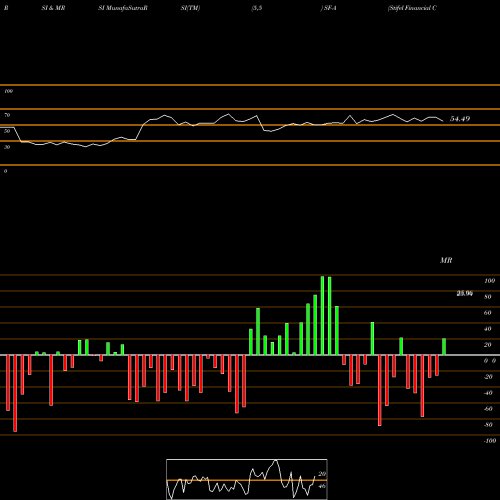
Task: Click the 50 level label on RSI axis
Action: coord(7,131)
